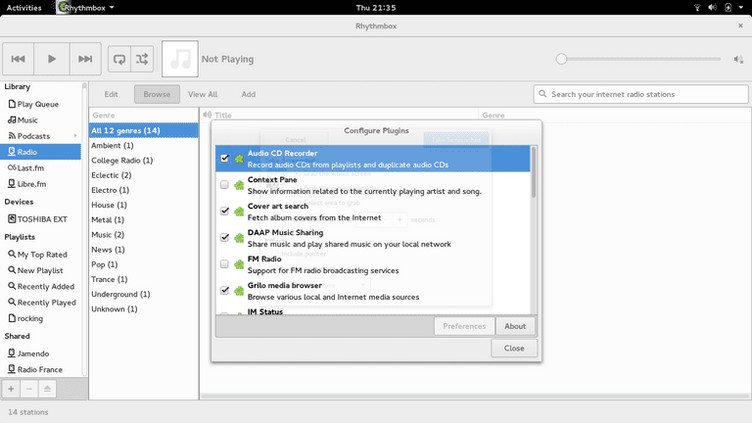The image size is (752, 423).
Task: Select Trance (1) genre
Action: click(143, 279)
